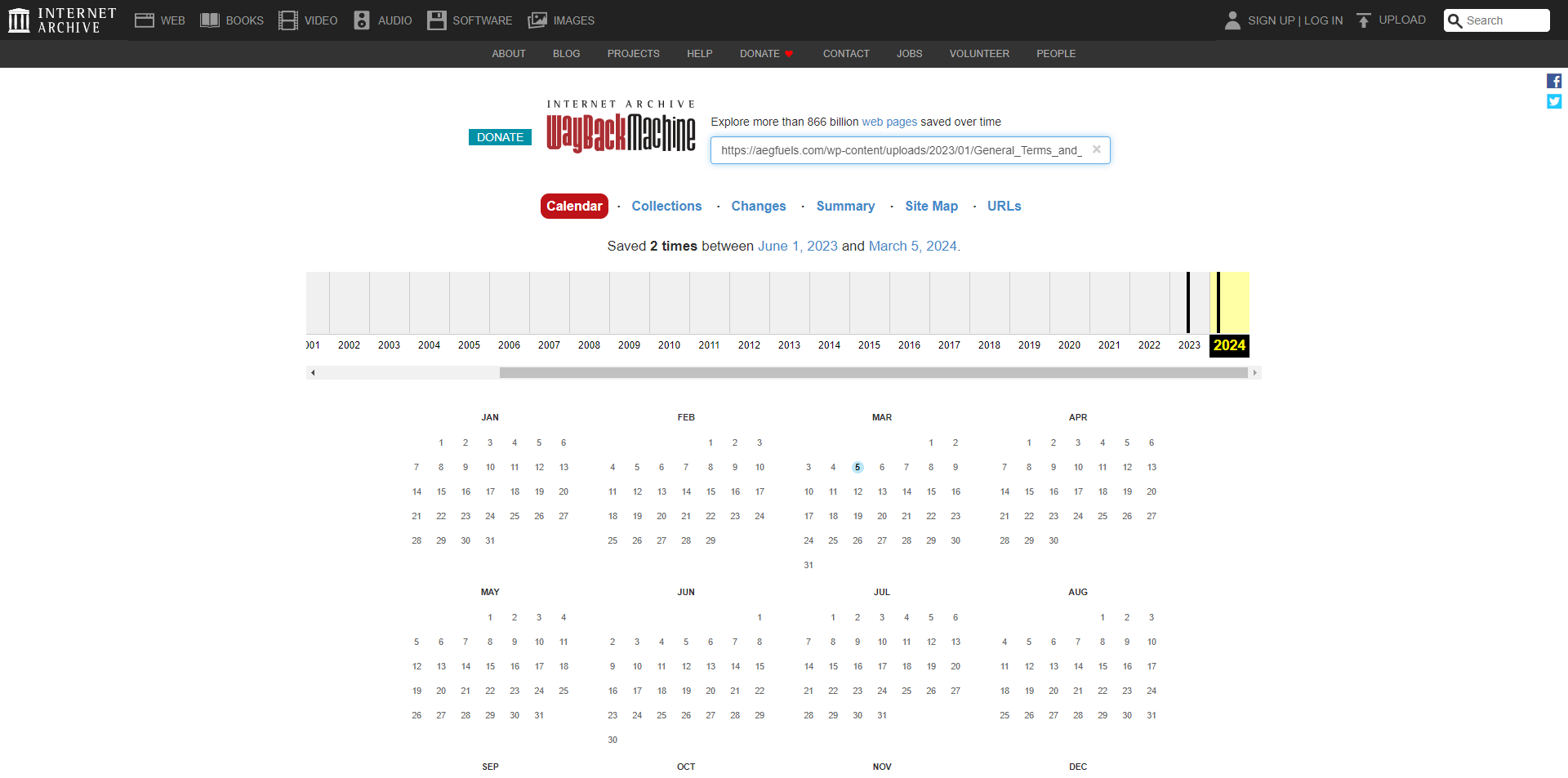Click the teal DONATE button
This screenshot has width=1568, height=778.
point(500,137)
